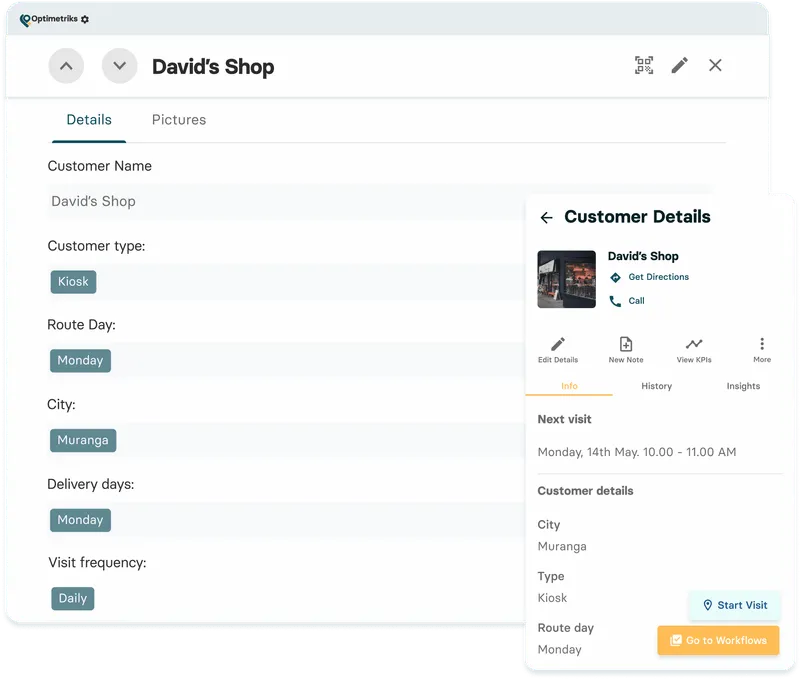Select the Info tab
800x679 pixels.
pyautogui.click(x=569, y=386)
